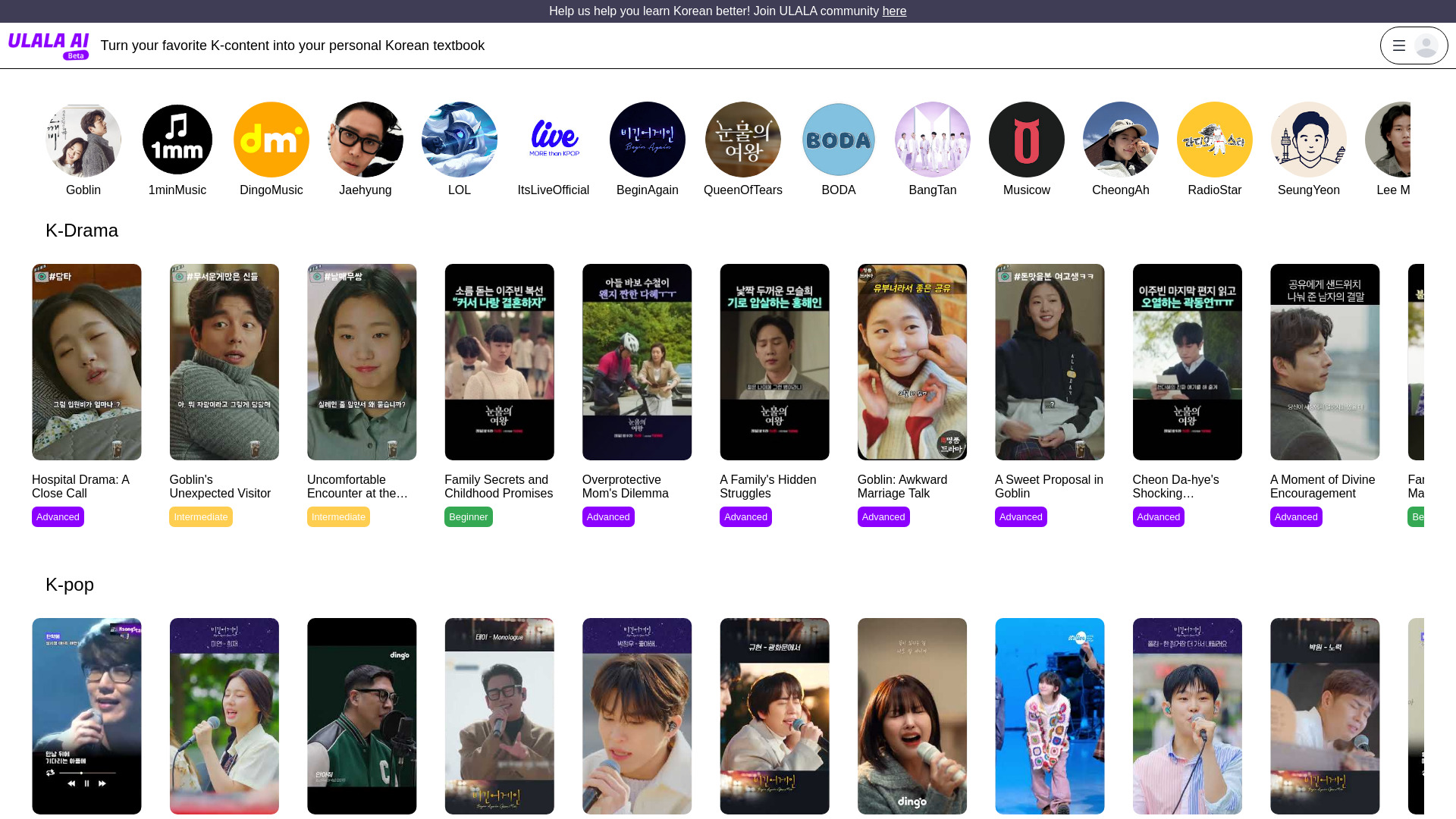Choose the BODA channel icon
Viewport: 1456px width, 819px height.
(x=839, y=140)
